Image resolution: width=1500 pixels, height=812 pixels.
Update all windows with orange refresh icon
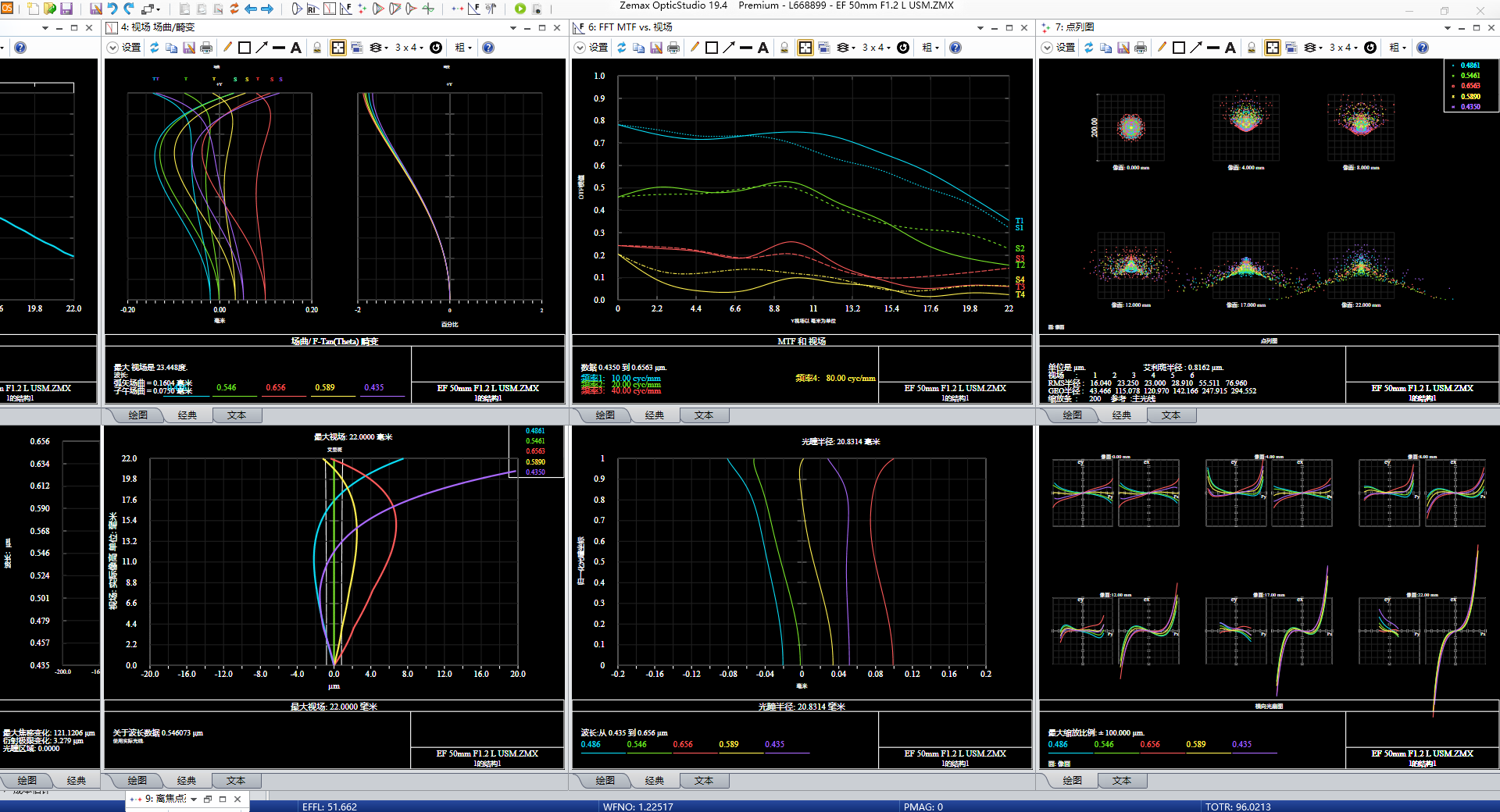point(234,9)
